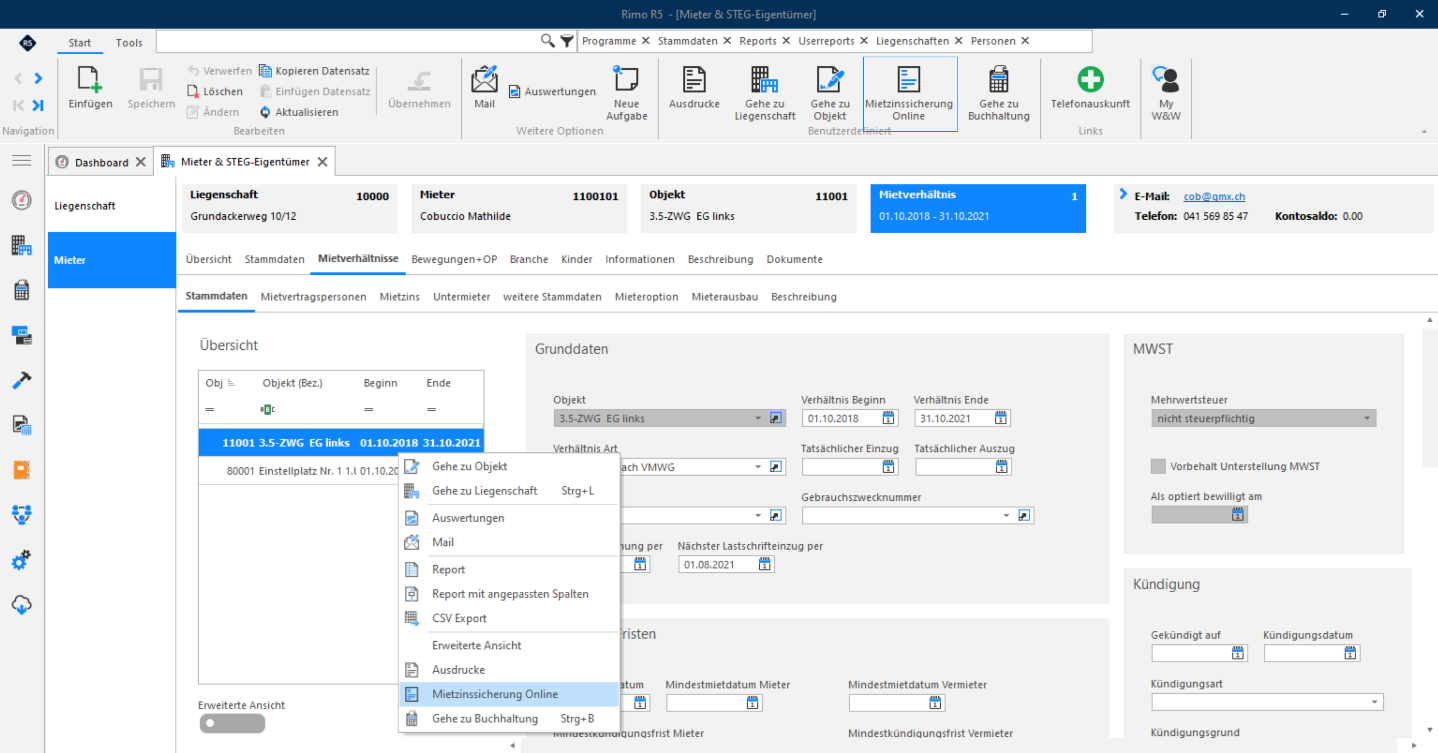Collapse the ribbon with the small arrow
Viewport: 1438px width, 753px height.
[x=1422, y=131]
